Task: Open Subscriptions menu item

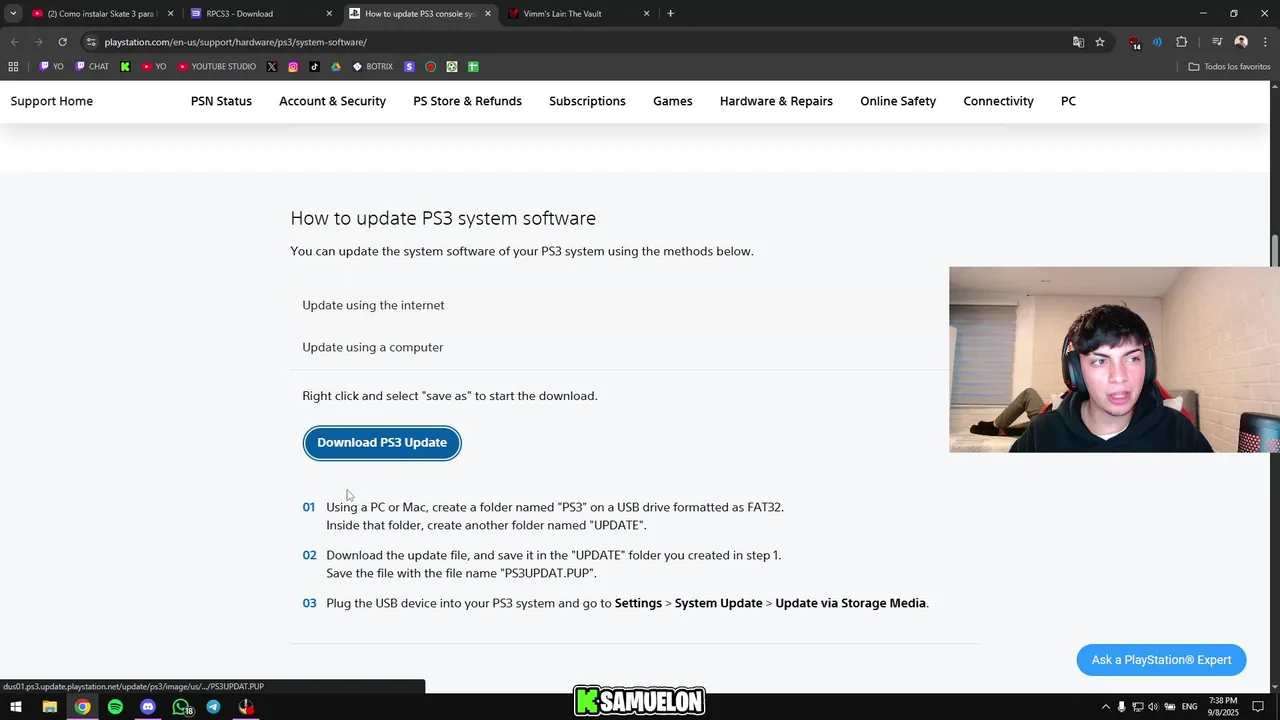Action: click(x=587, y=101)
